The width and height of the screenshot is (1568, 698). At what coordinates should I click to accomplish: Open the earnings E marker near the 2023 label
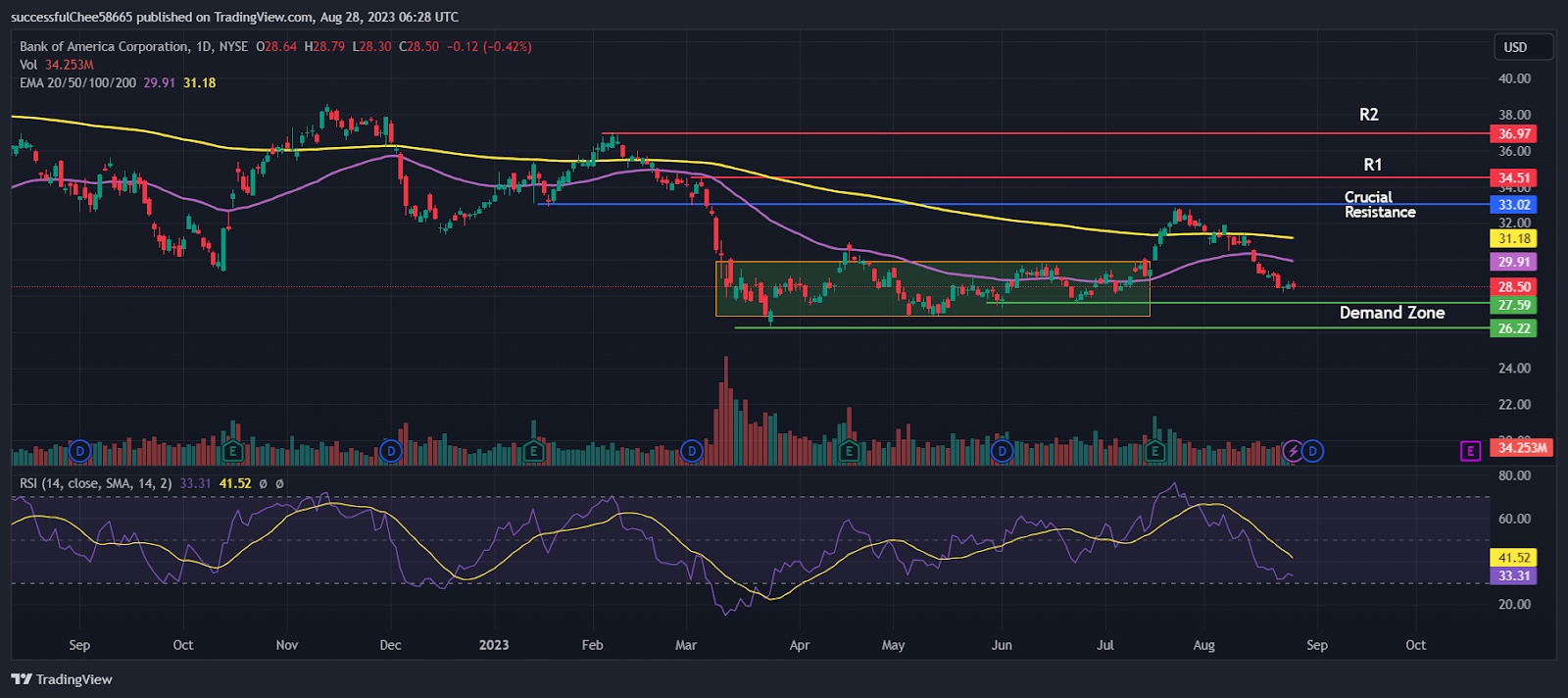coord(533,451)
